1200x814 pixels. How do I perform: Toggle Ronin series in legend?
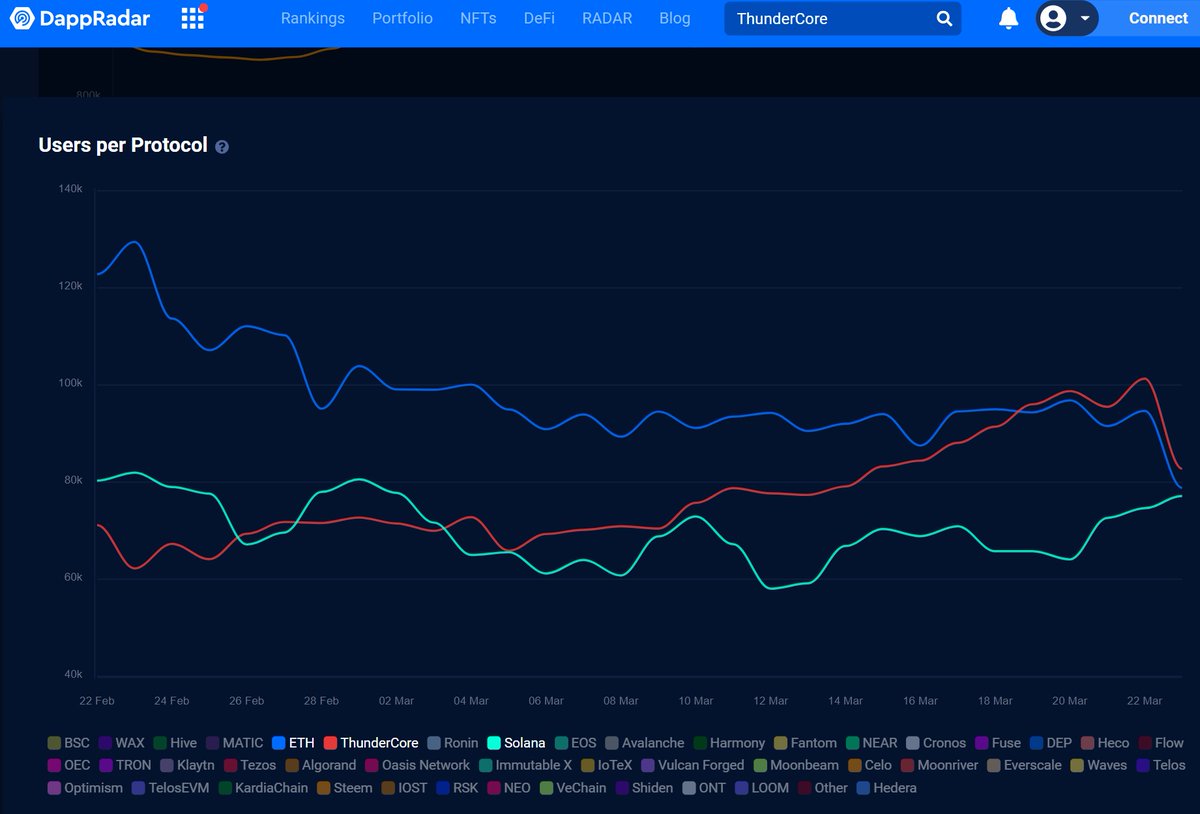tap(453, 743)
